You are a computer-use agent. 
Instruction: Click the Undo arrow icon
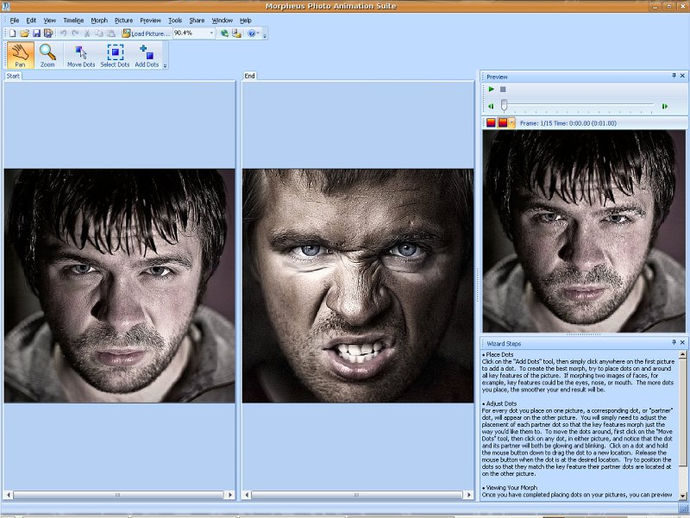pos(63,33)
